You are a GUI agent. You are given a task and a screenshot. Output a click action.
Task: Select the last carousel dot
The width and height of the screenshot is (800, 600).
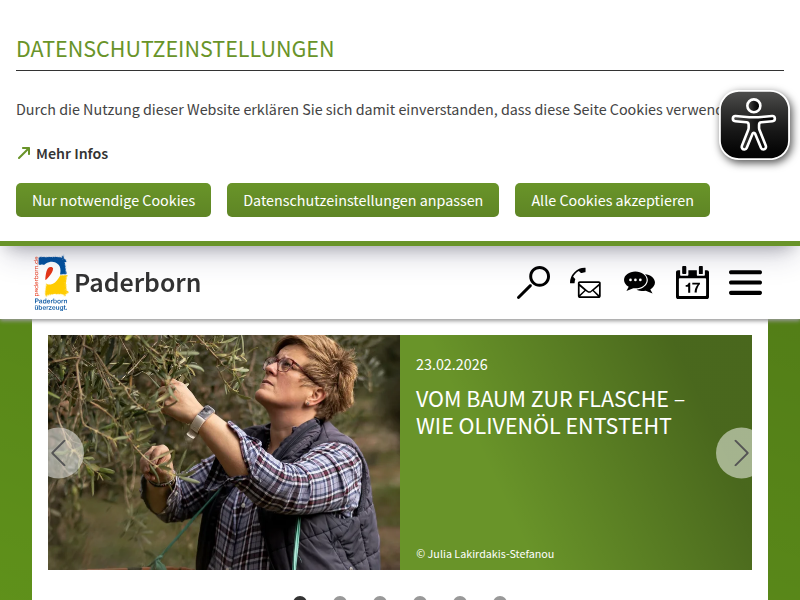point(500,598)
